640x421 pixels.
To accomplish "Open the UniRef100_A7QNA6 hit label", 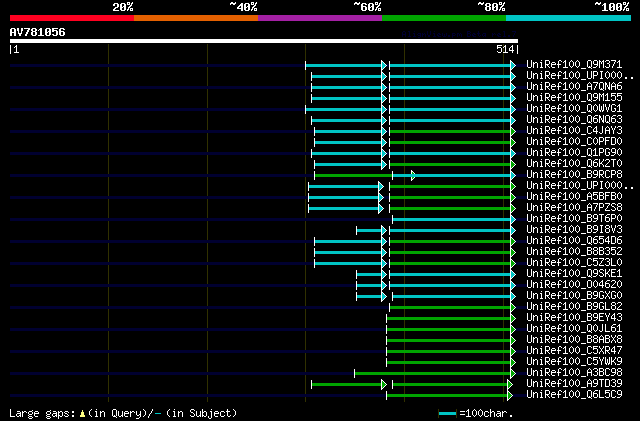I will pos(574,87).
